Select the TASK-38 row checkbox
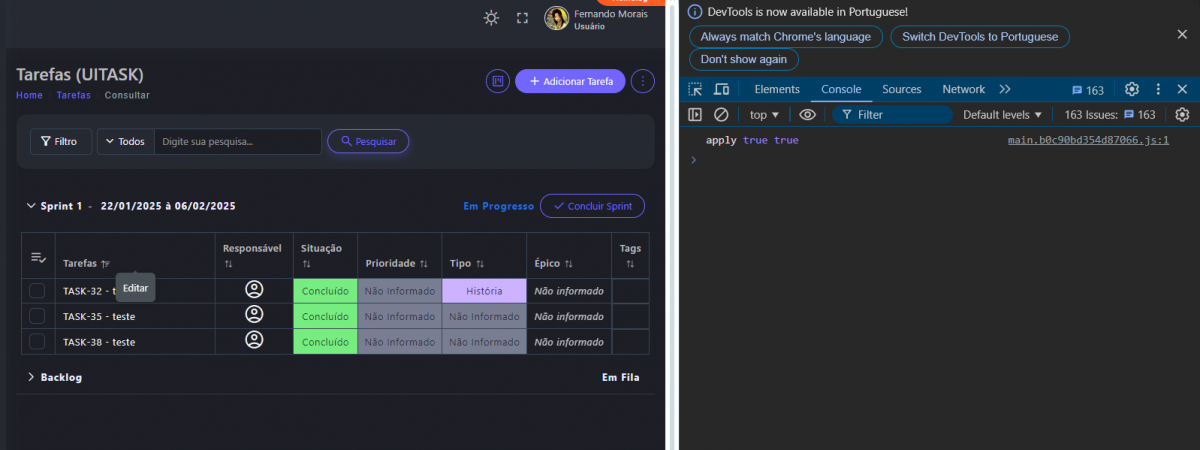Viewport: 1200px width, 450px height. coord(37,341)
